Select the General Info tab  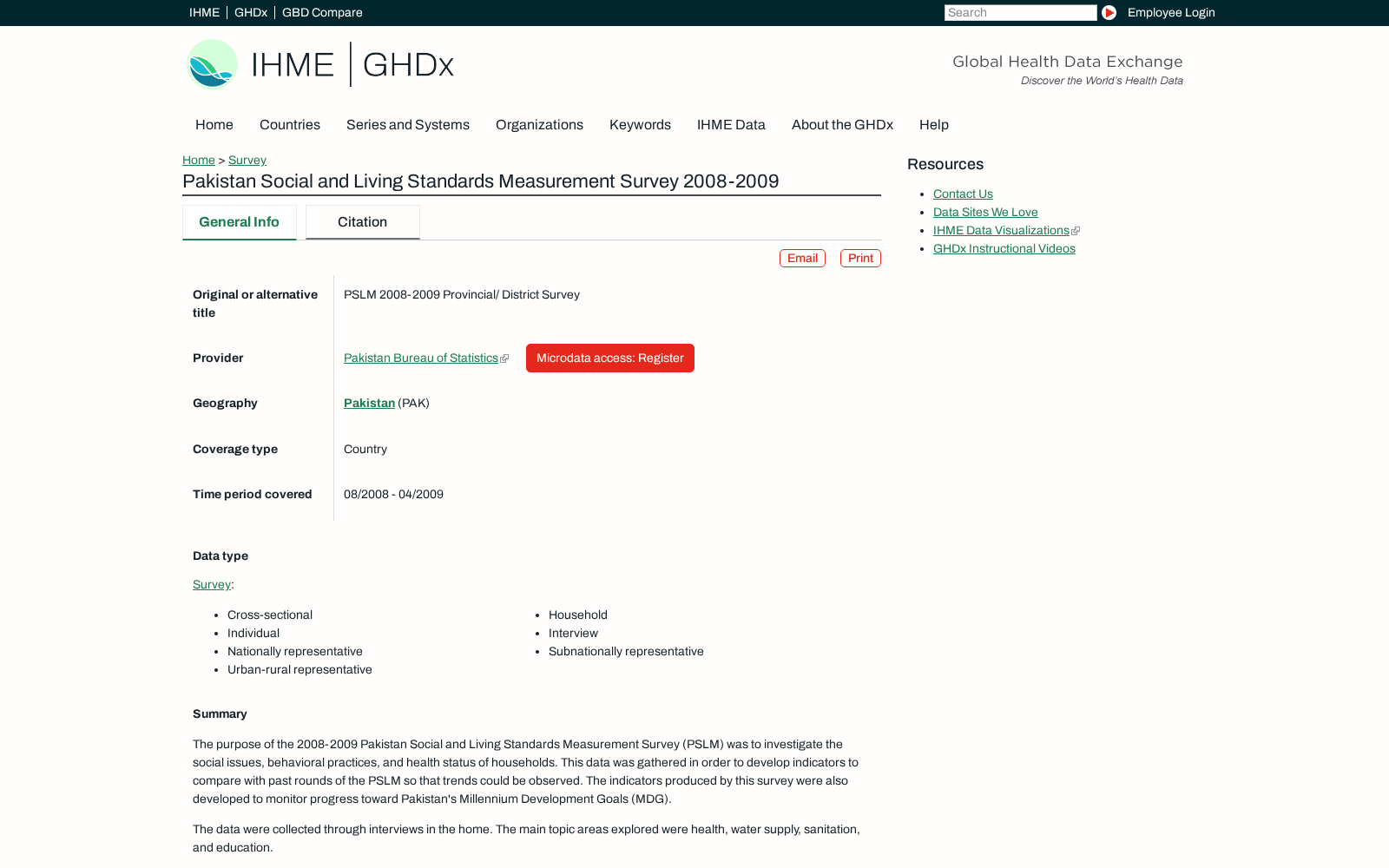pyautogui.click(x=239, y=222)
